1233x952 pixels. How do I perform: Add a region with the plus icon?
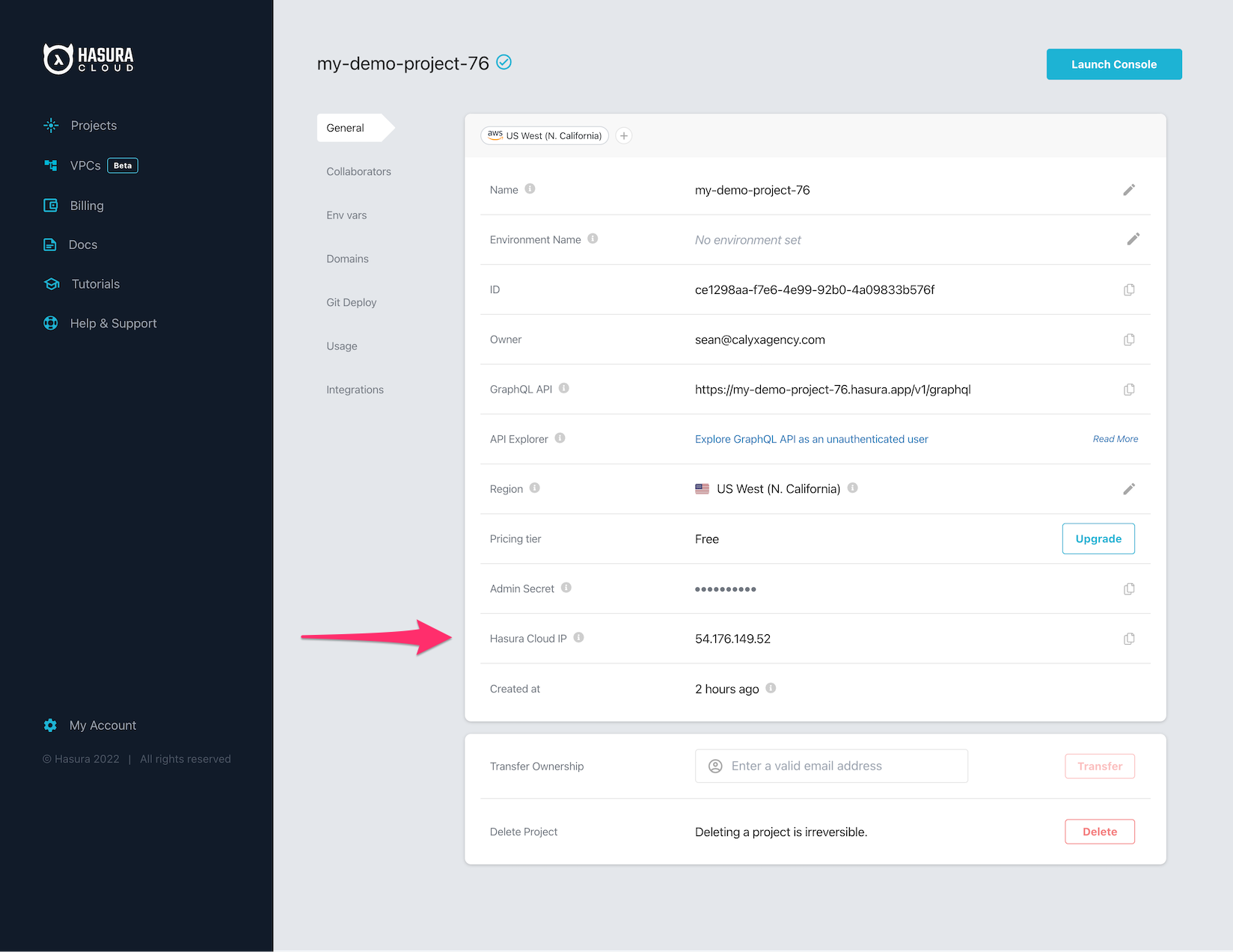click(624, 136)
